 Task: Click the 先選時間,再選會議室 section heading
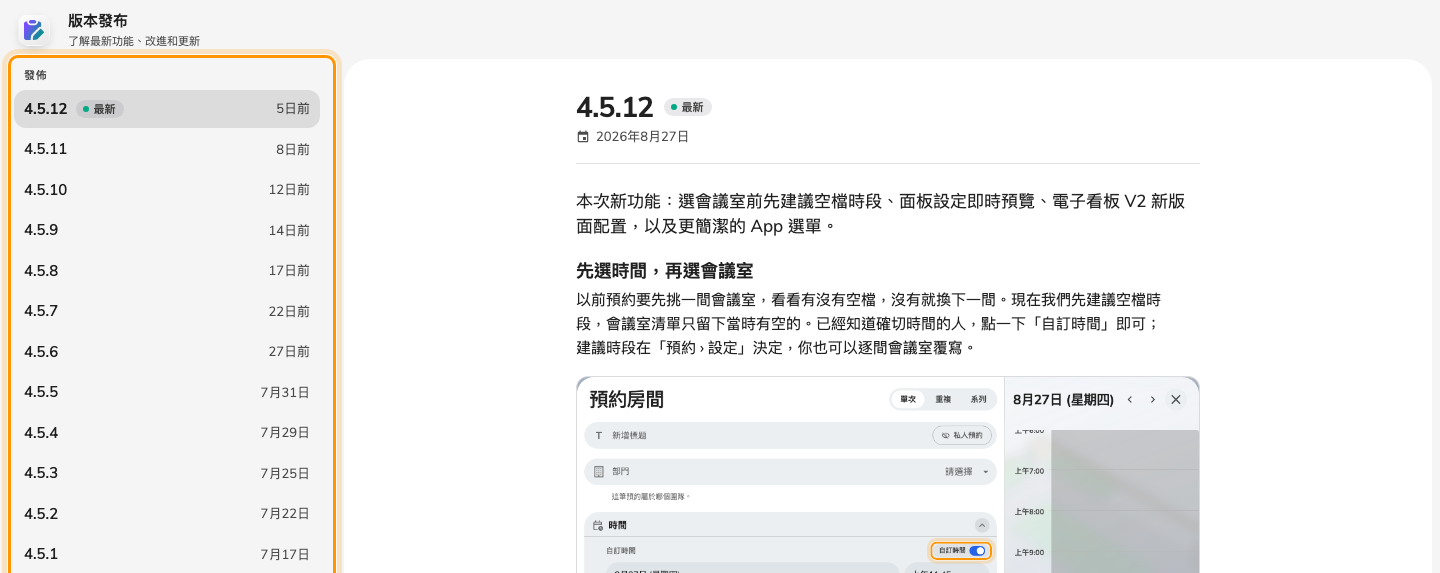[665, 271]
